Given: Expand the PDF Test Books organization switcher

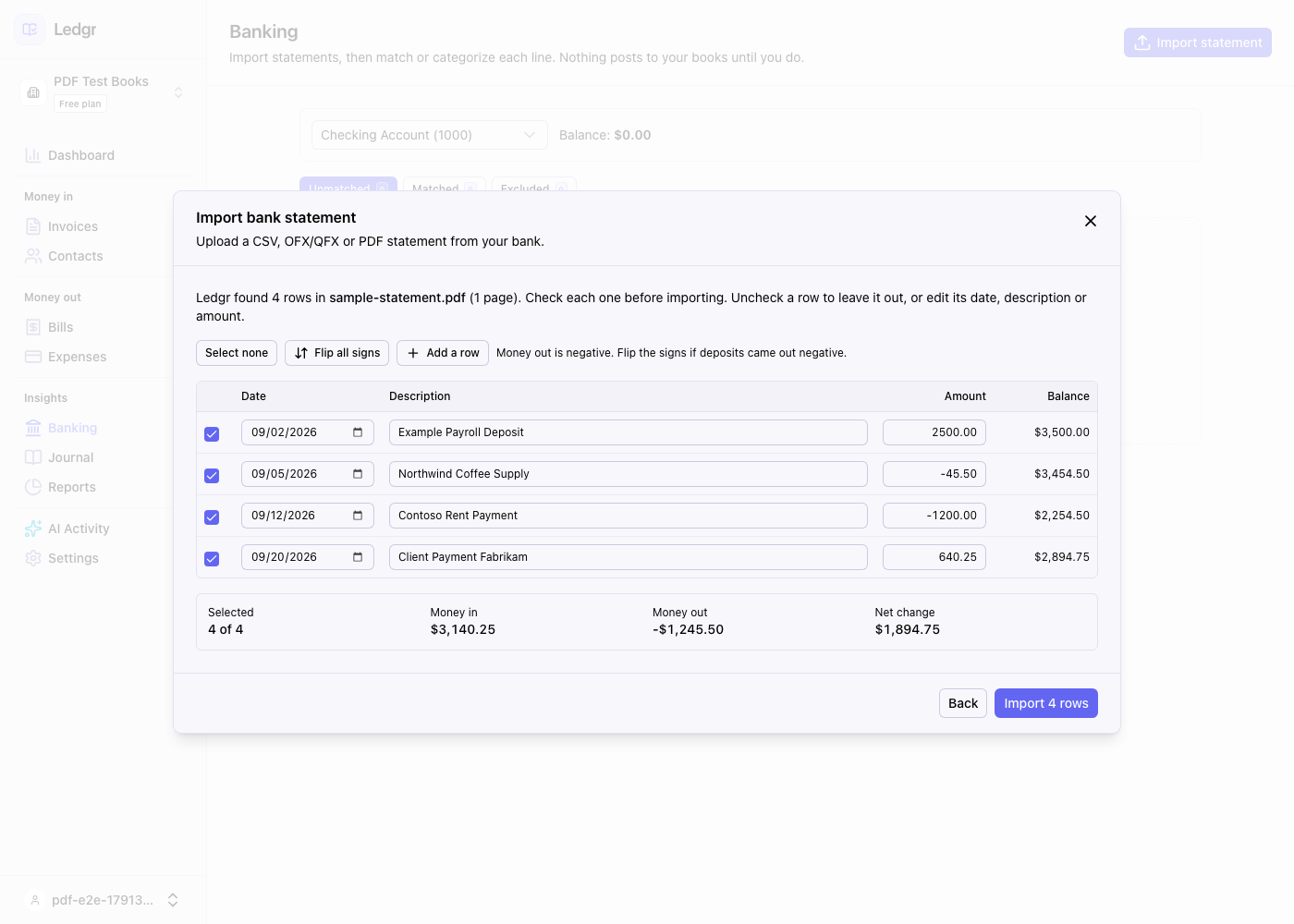Looking at the screenshot, I should [103, 92].
